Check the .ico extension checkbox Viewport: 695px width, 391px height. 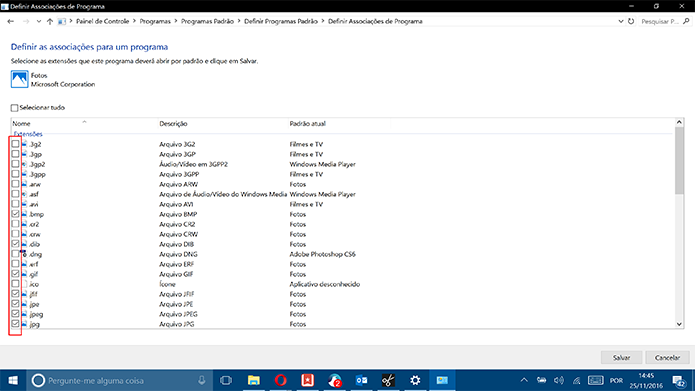[15, 284]
